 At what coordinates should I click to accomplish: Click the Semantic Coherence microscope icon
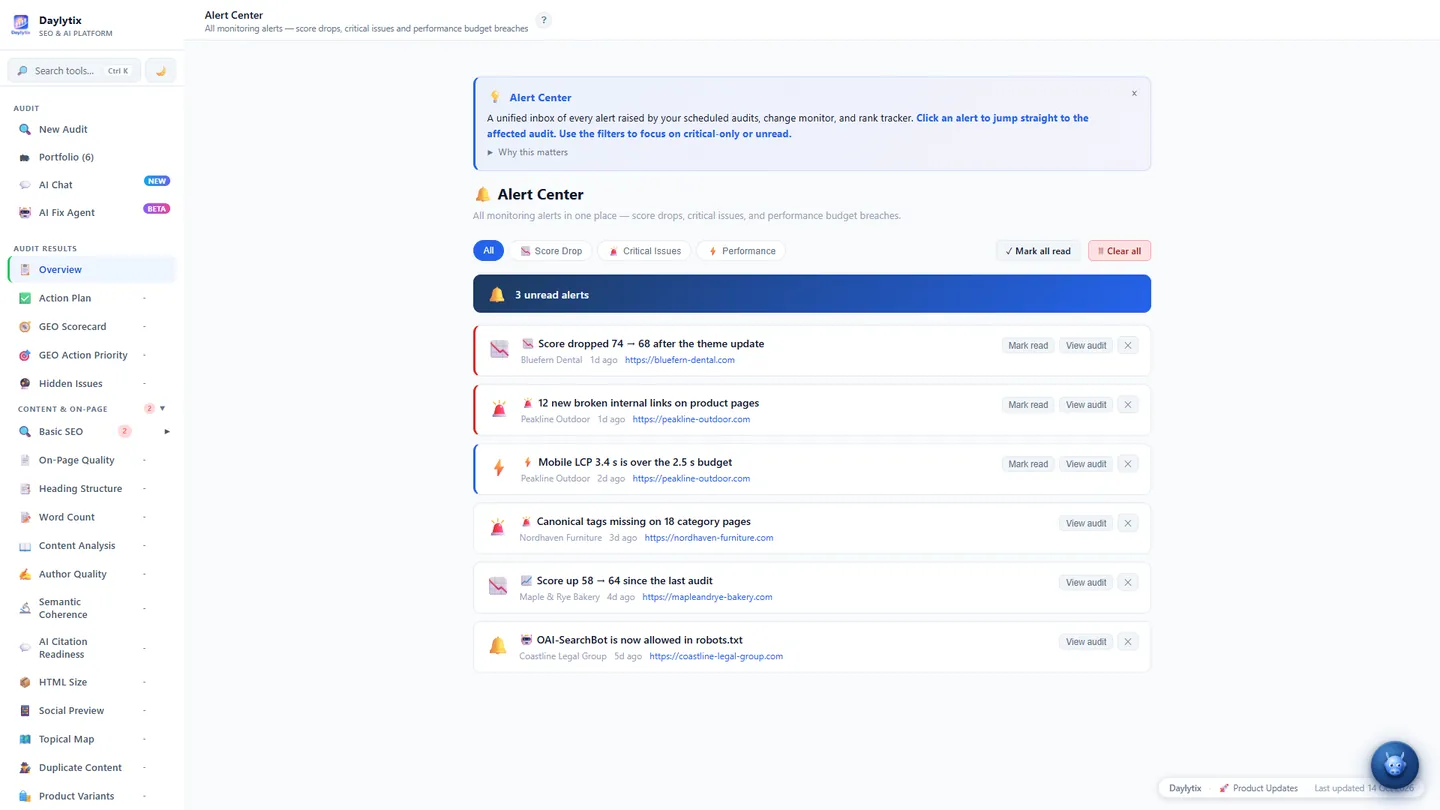point(25,608)
